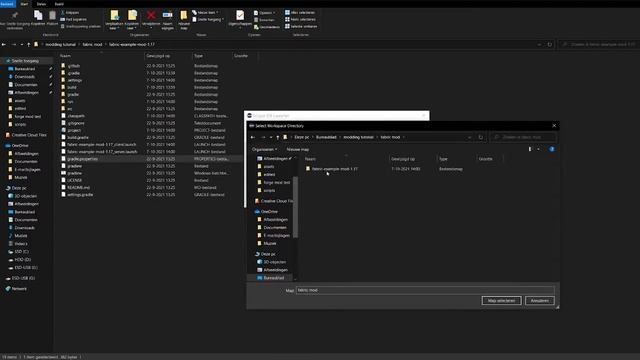The height and width of the screenshot is (360, 640).
Task: Switch to the Beeld ribbon tab
Action: [x=59, y=4]
